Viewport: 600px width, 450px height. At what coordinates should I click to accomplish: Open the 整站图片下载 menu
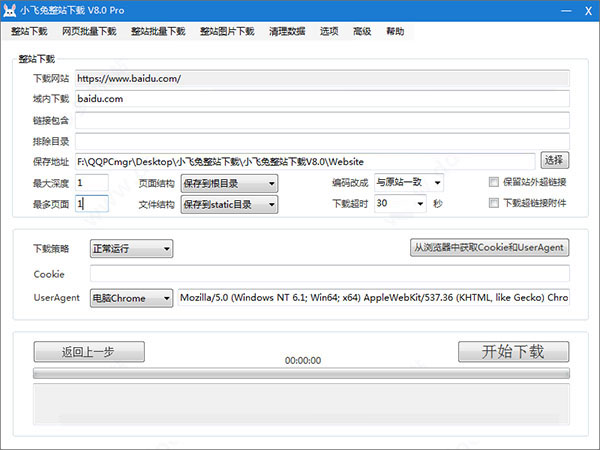point(227,31)
